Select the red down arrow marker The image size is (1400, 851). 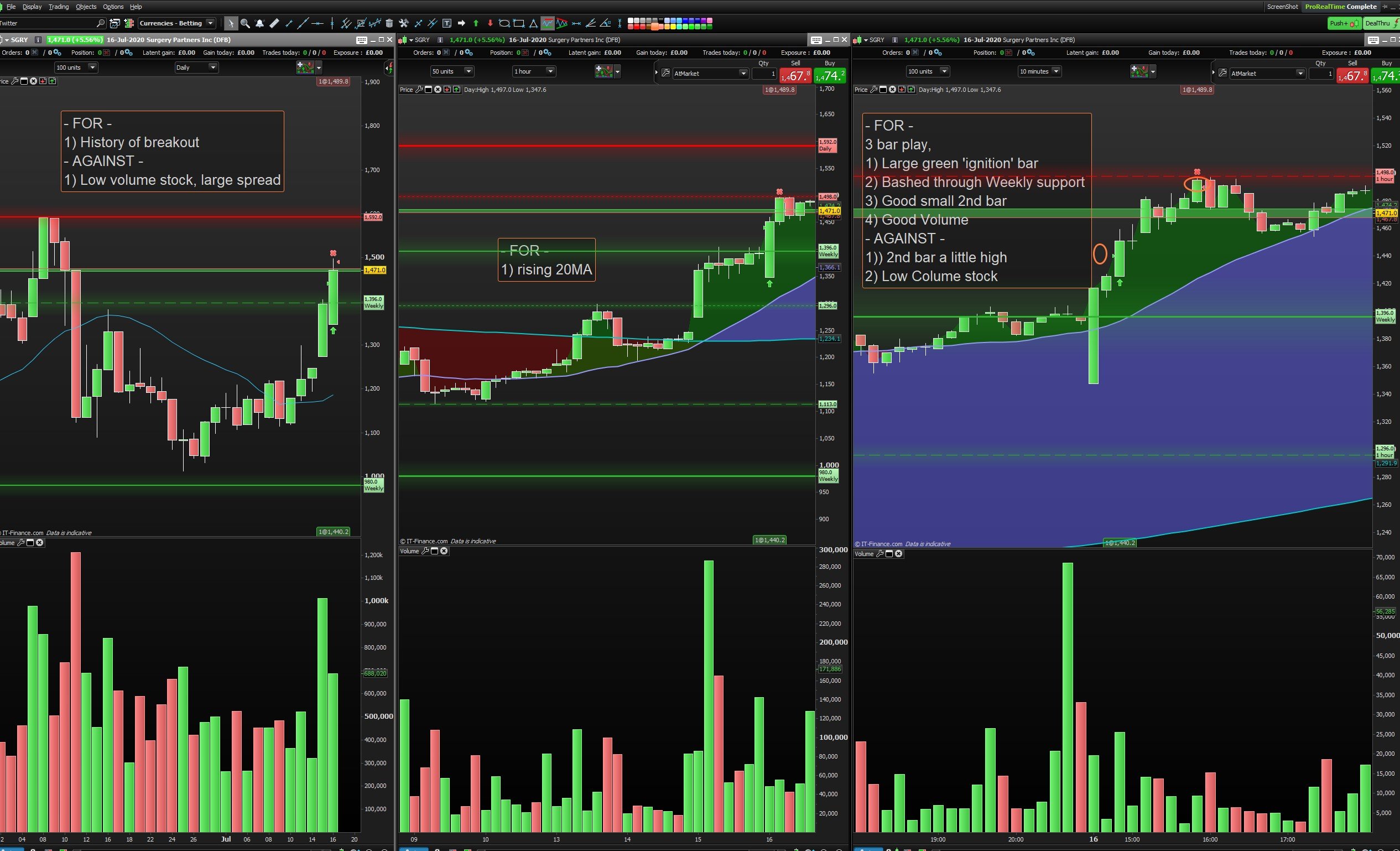[x=490, y=23]
